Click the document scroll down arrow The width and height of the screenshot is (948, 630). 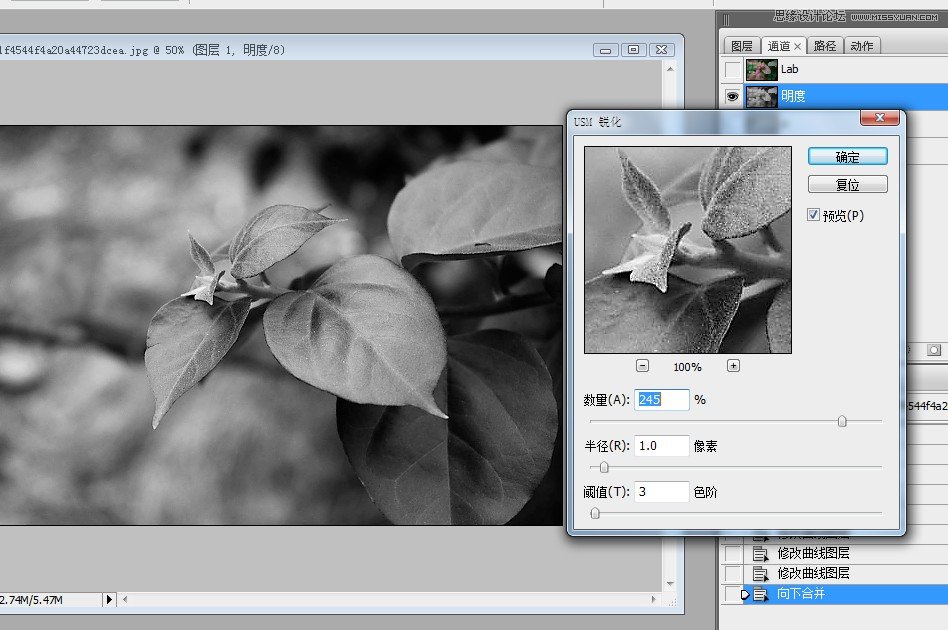pyautogui.click(x=670, y=583)
